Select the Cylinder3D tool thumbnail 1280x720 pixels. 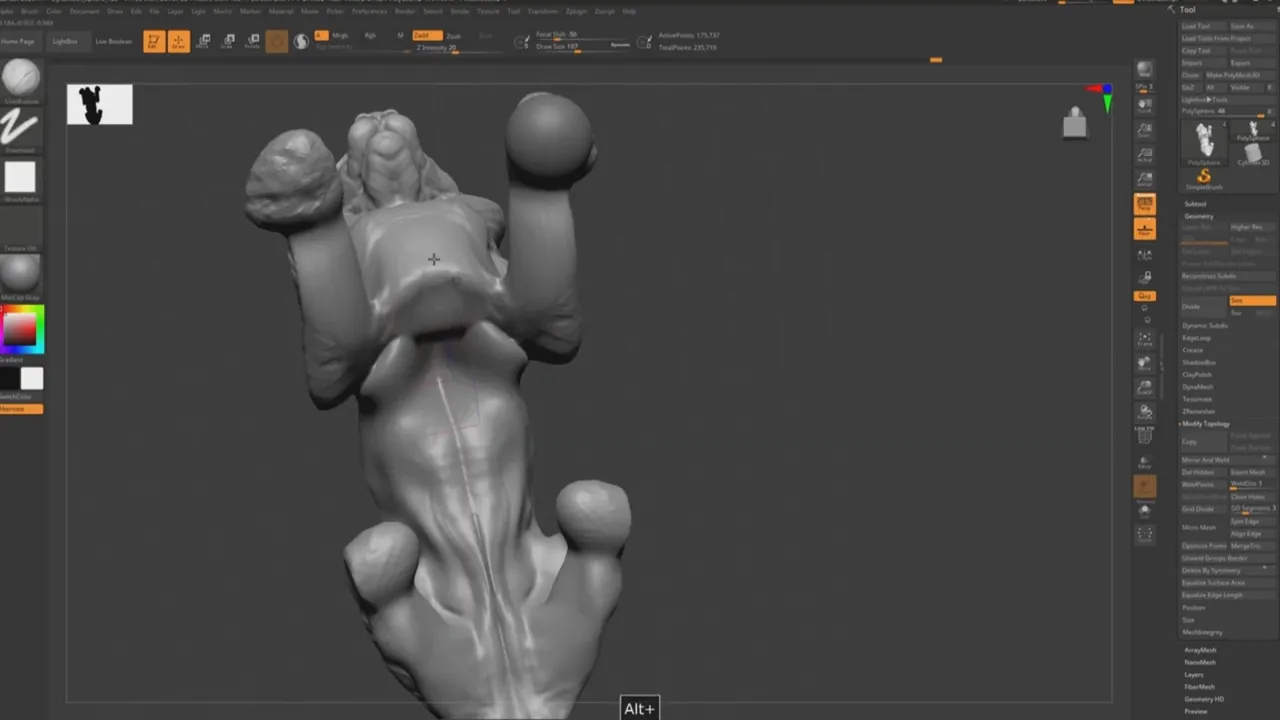click(x=1253, y=156)
